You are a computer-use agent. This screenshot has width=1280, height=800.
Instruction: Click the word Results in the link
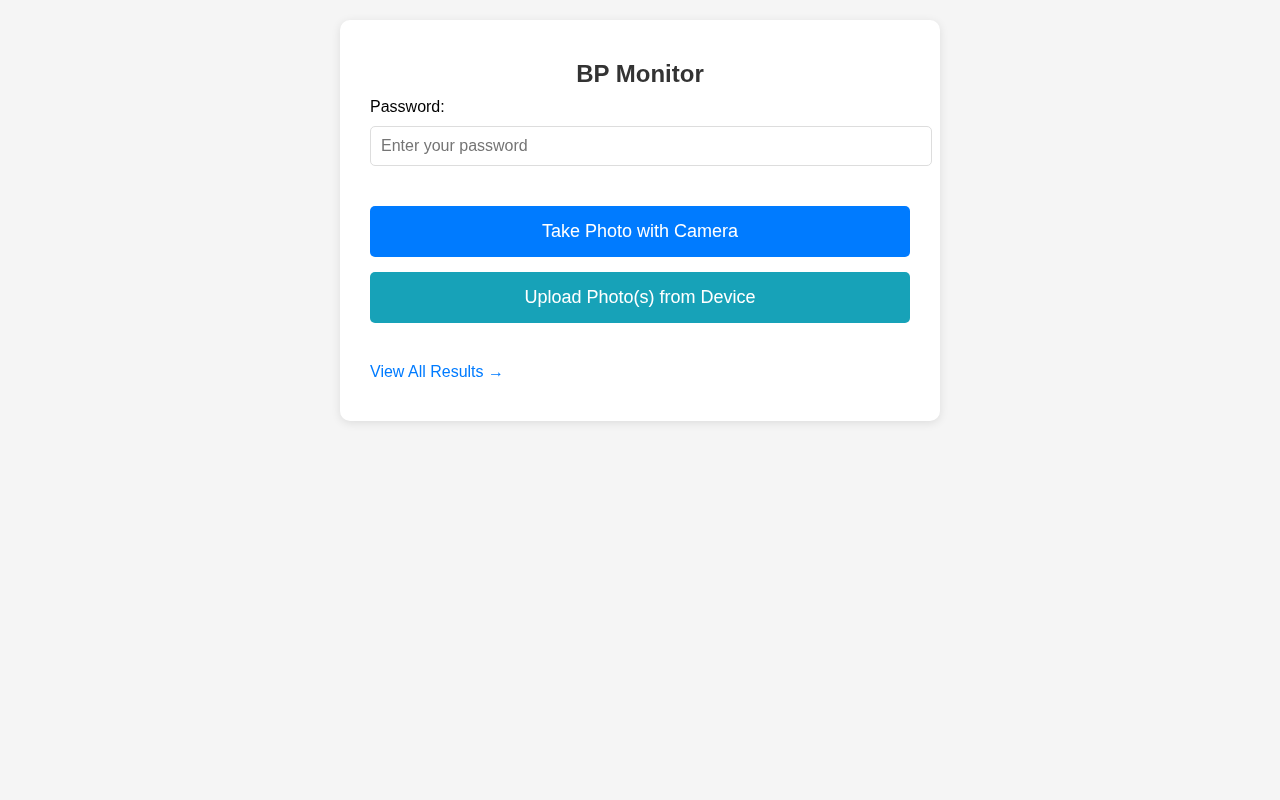coord(457,372)
